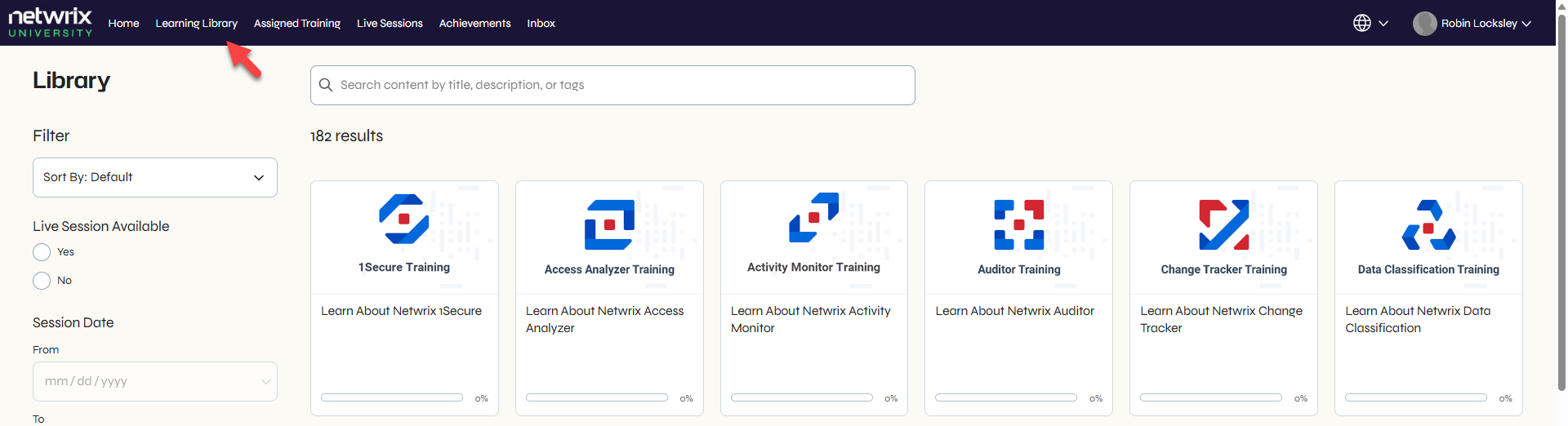The image size is (1568, 426).
Task: Open the Session Date From picker
Action: point(155,381)
